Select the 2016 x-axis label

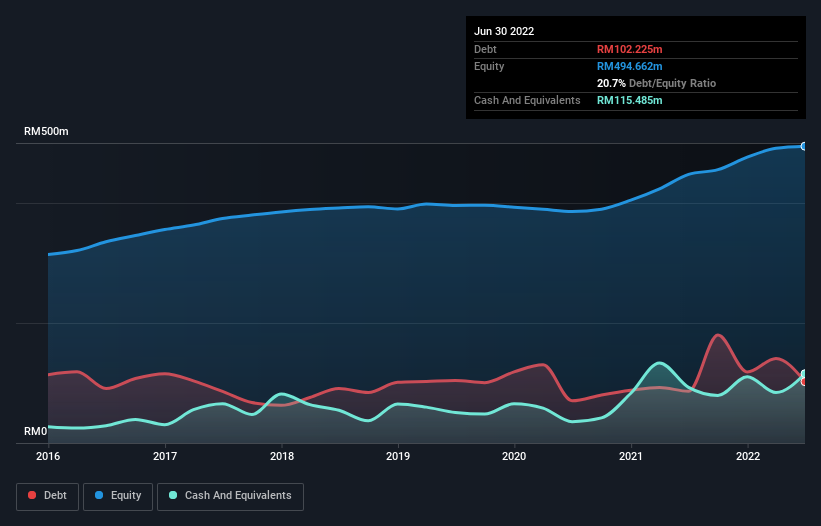[x=48, y=456]
